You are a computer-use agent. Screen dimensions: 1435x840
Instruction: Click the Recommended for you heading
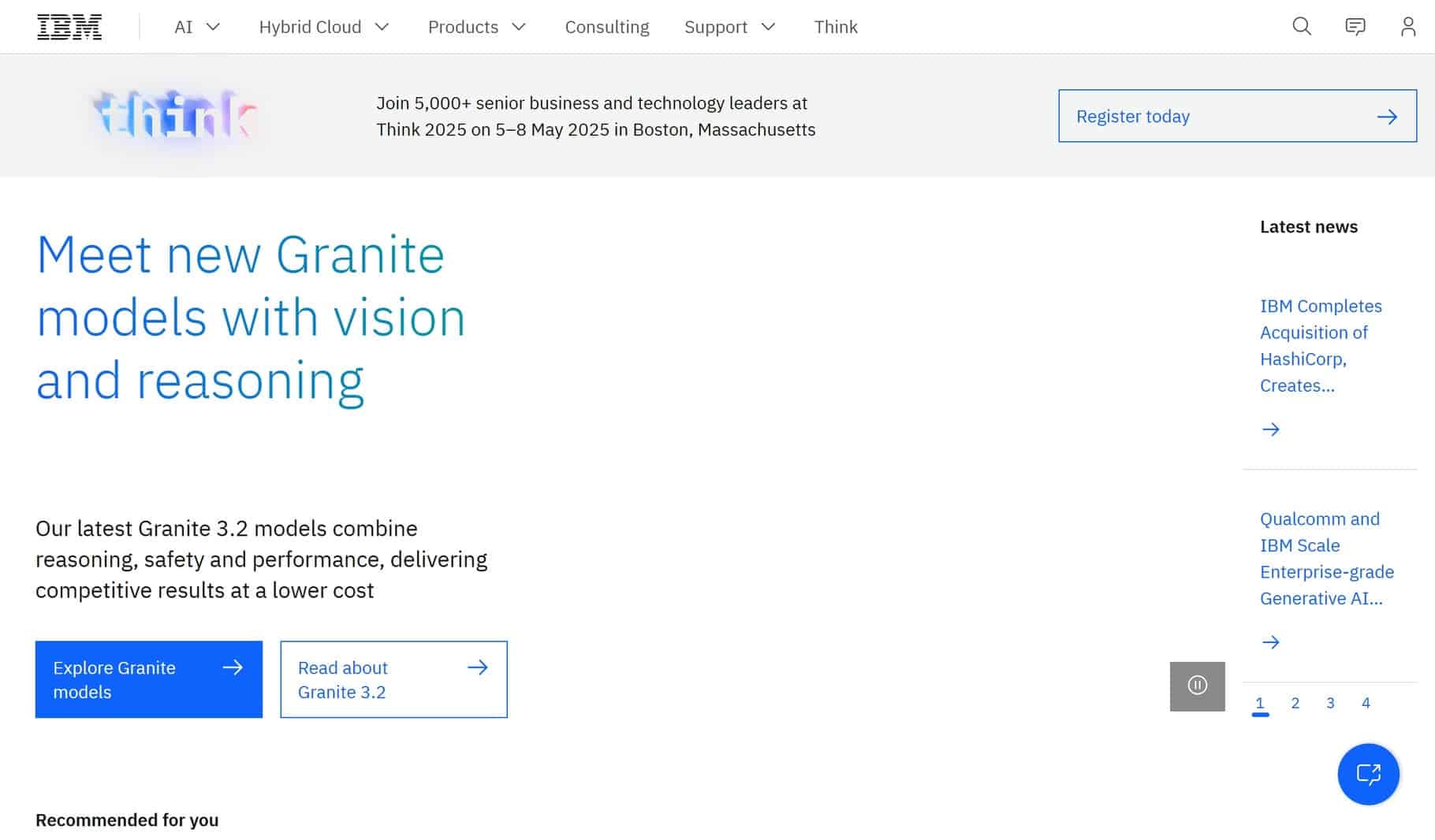tap(127, 820)
